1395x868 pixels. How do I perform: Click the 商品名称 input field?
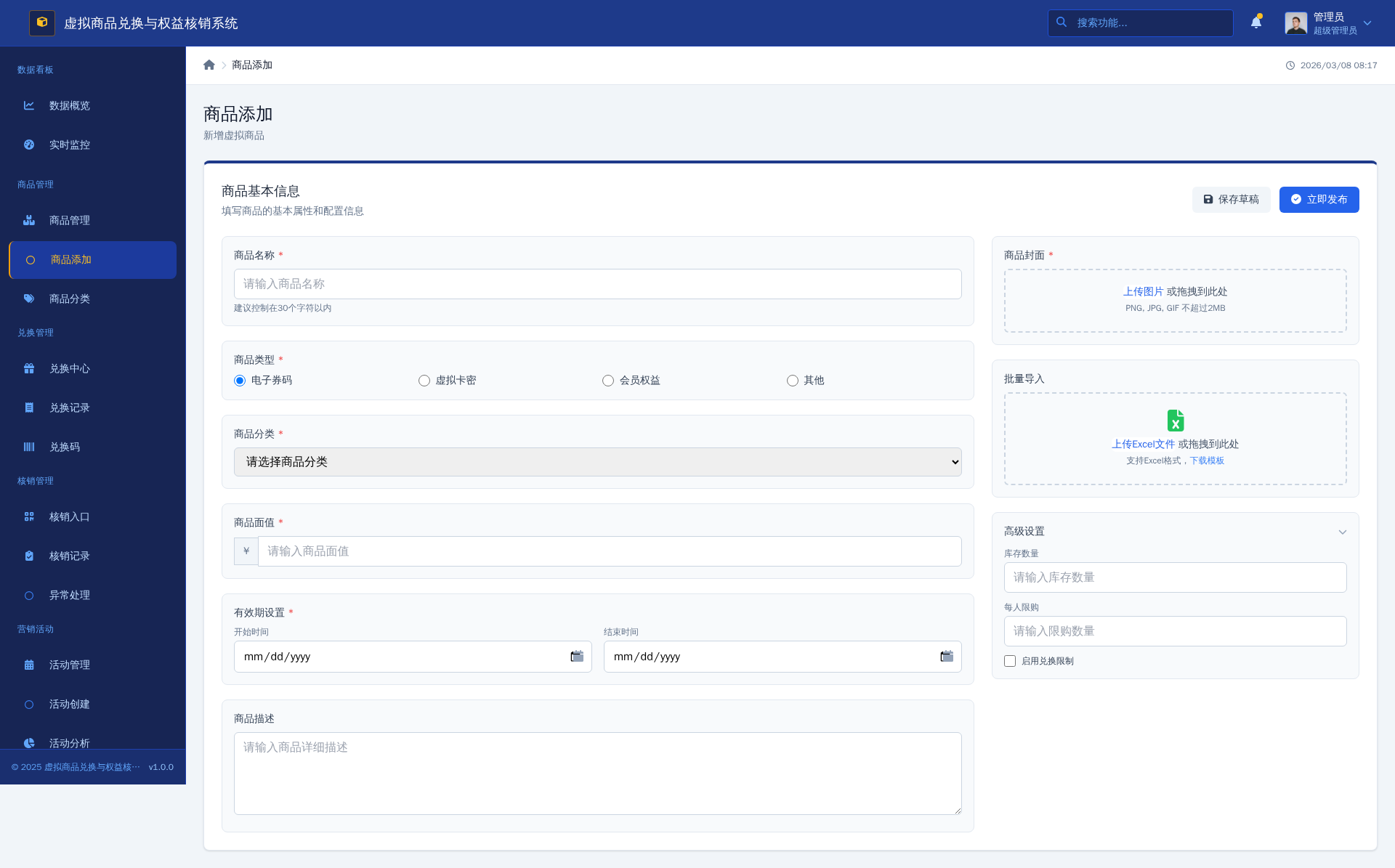597,284
